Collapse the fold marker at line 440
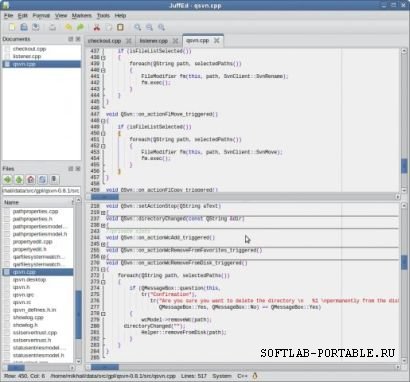 [x=103, y=70]
